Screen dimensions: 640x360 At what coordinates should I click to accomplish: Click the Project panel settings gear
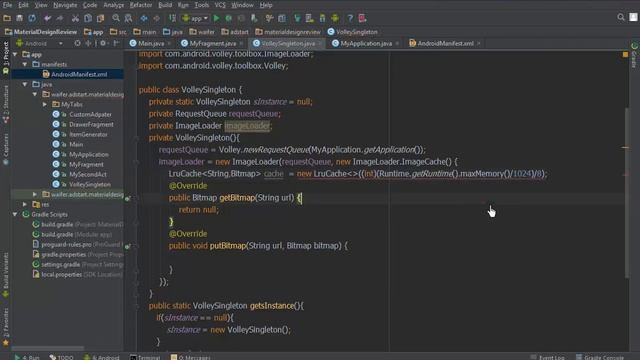(x=103, y=43)
